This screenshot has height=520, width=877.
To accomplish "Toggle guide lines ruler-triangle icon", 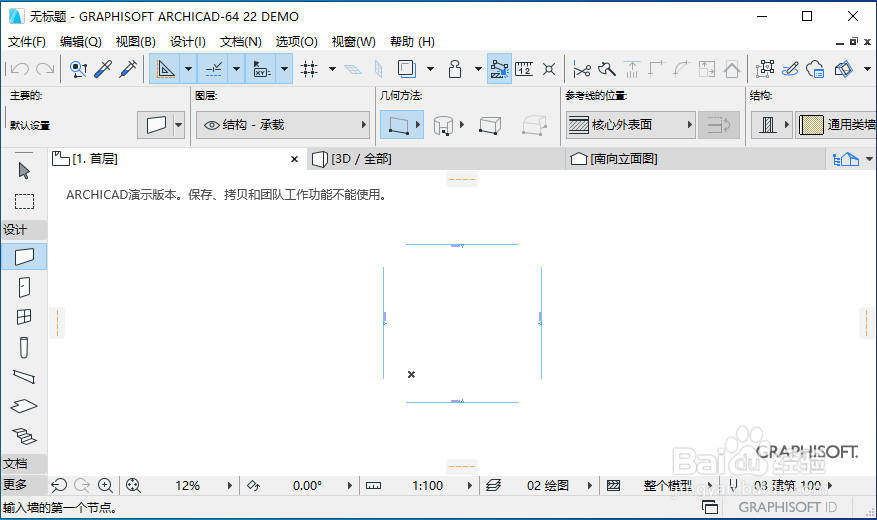I will [x=165, y=69].
